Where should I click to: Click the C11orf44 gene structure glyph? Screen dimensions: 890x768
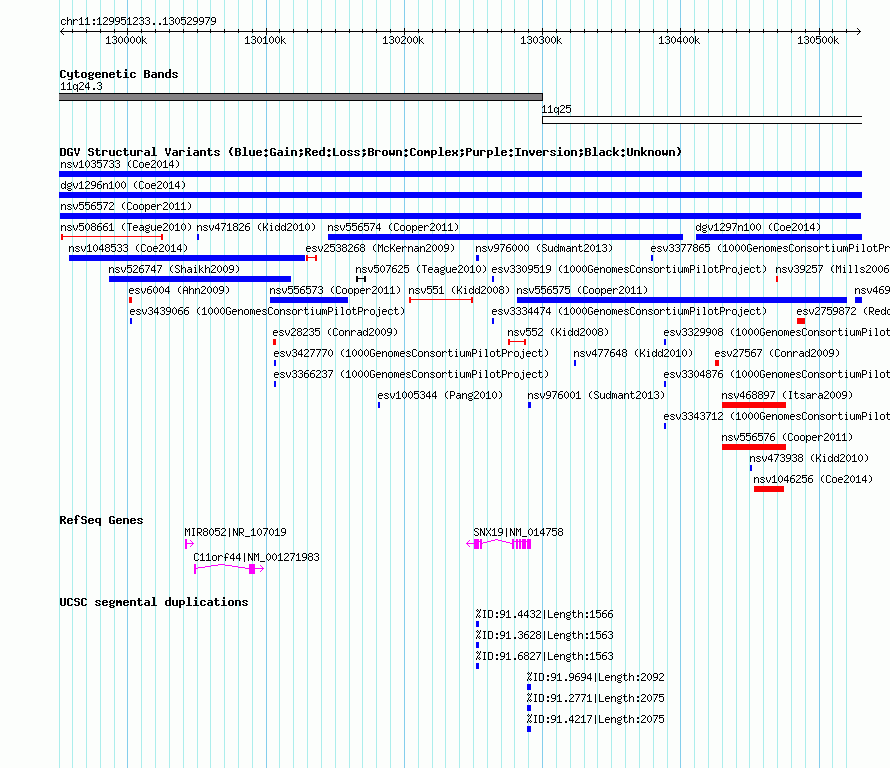[229, 569]
